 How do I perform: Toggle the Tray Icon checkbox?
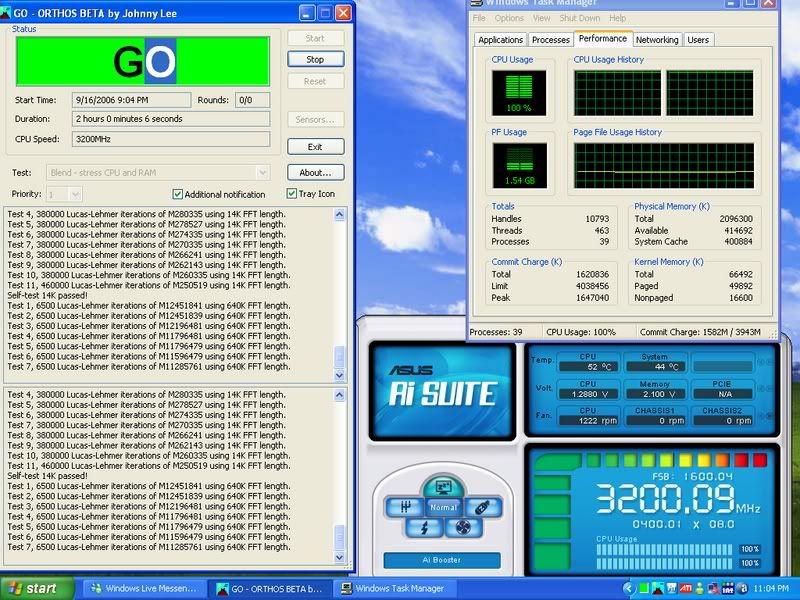click(x=292, y=193)
